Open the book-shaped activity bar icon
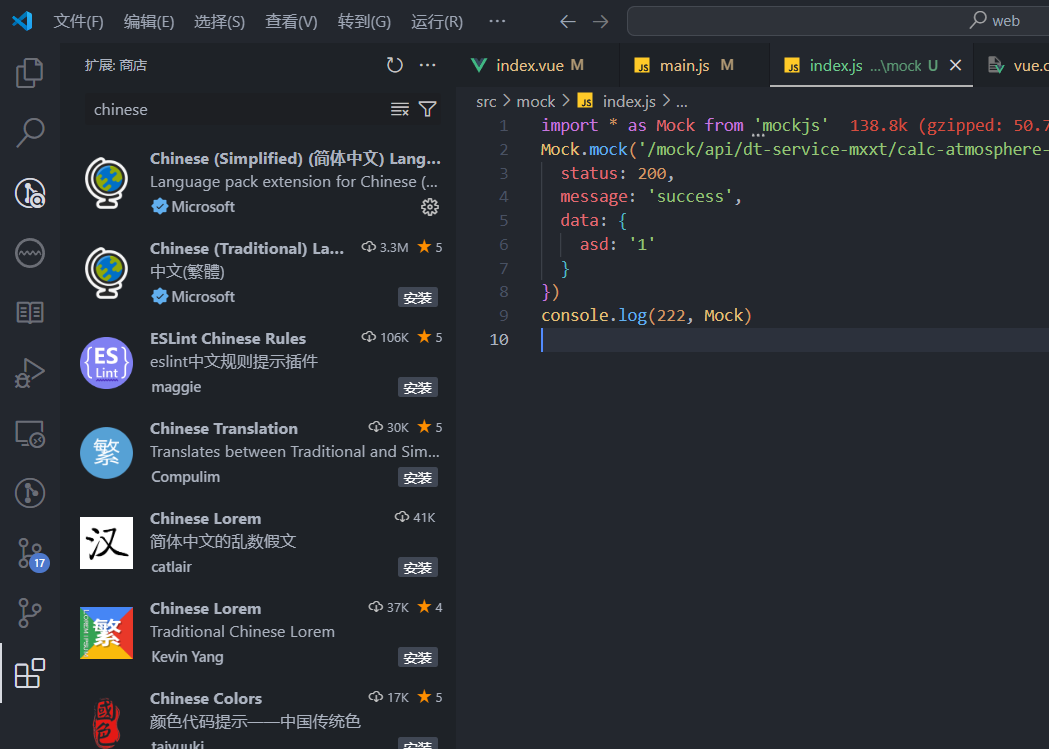Image resolution: width=1049 pixels, height=749 pixels. 29,312
